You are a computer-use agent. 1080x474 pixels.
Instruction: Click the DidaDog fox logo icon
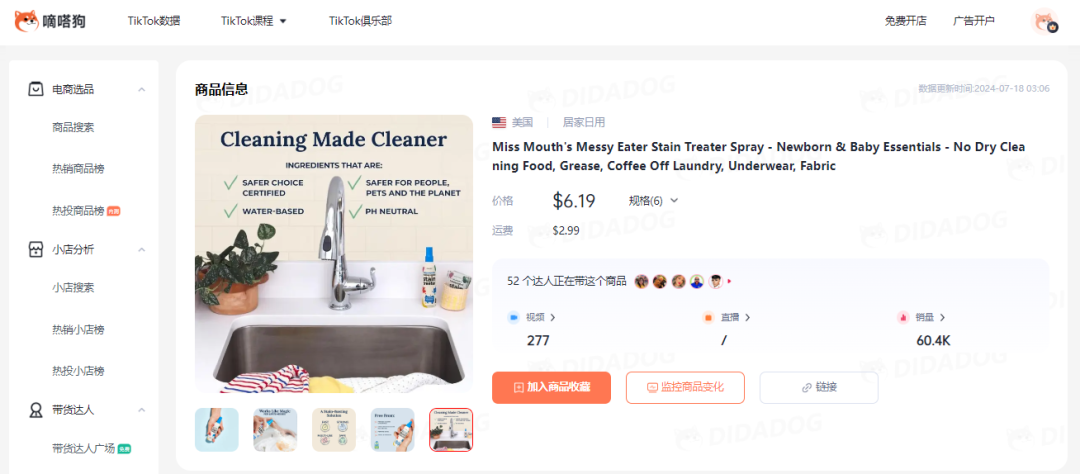(27, 21)
